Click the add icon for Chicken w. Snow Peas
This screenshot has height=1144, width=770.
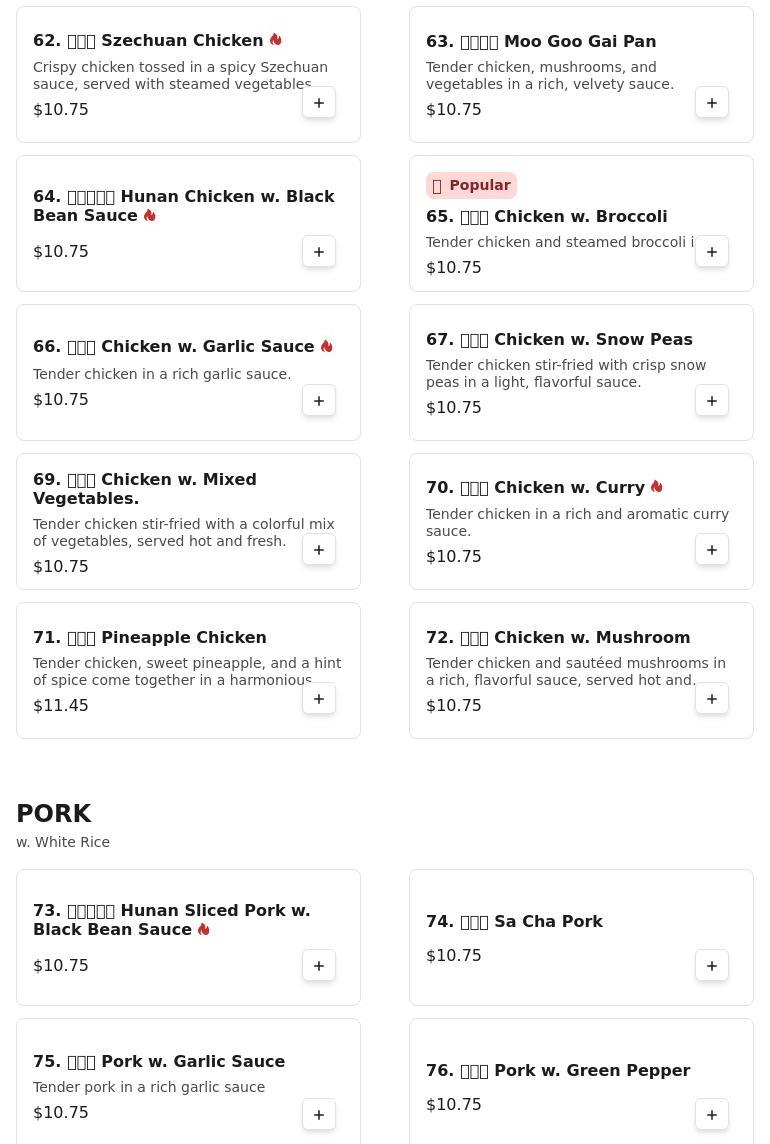coord(712,400)
